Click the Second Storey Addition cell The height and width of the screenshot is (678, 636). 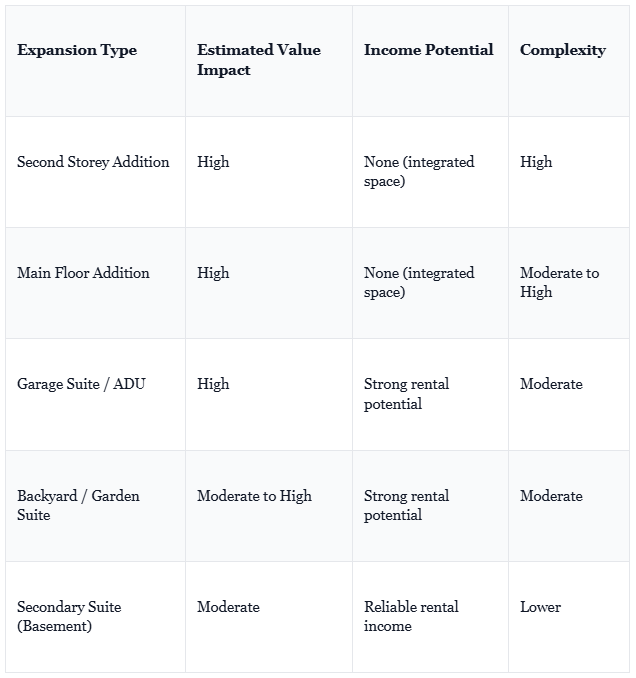coord(93,162)
